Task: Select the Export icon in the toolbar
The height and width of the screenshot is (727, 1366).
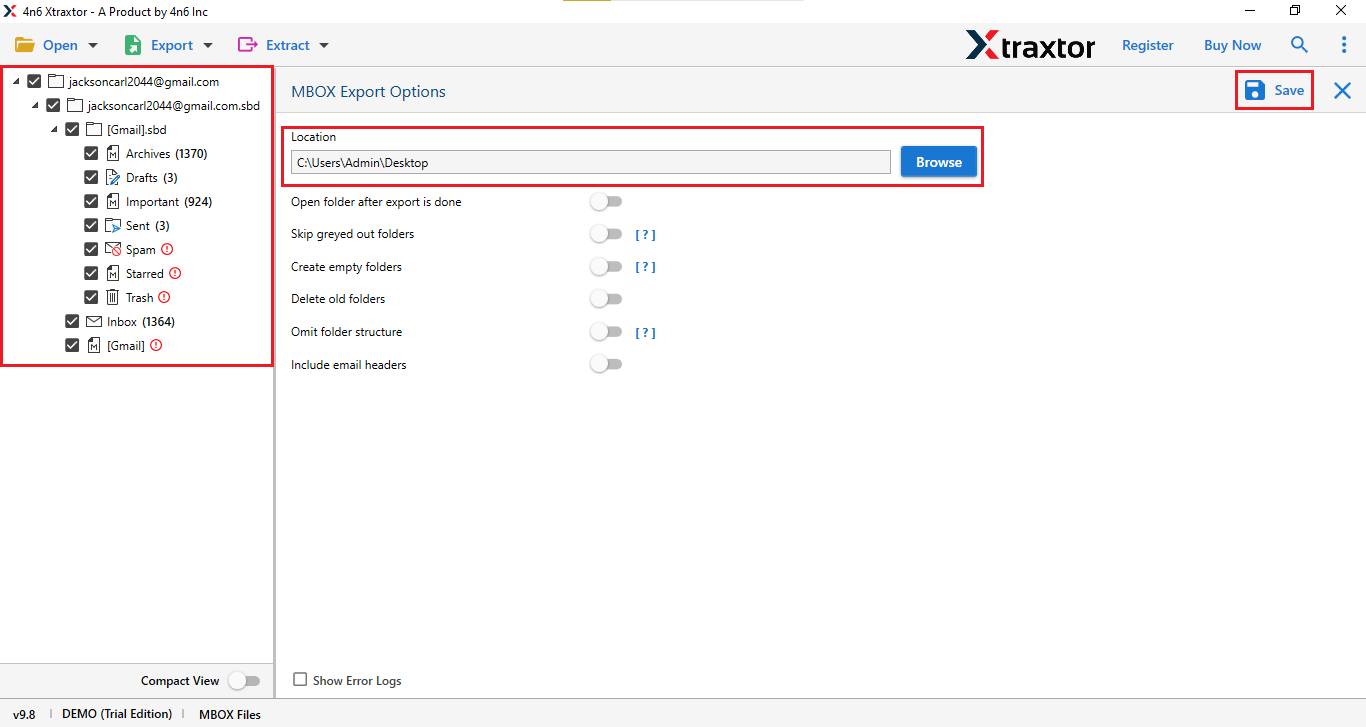Action: tap(132, 45)
